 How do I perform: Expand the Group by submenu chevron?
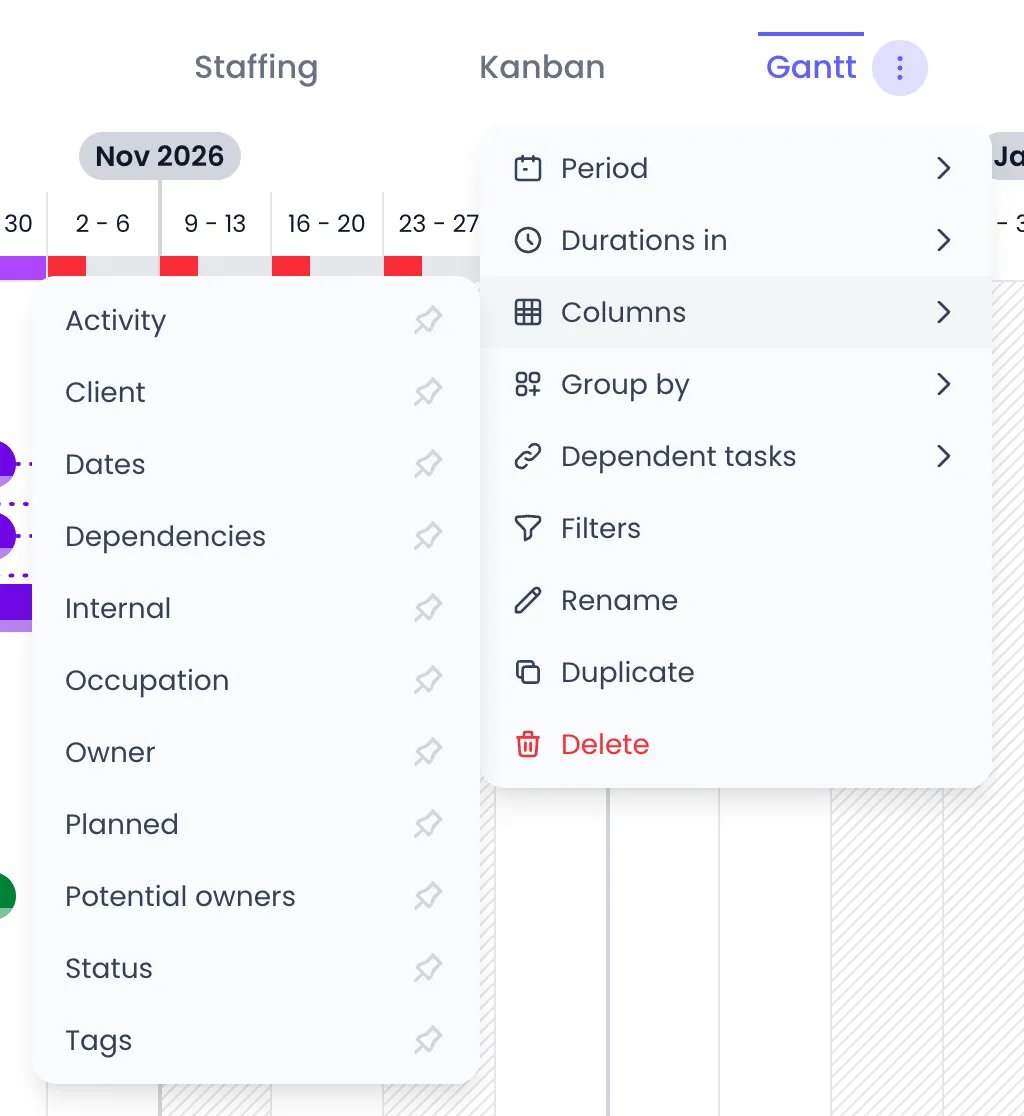click(x=944, y=384)
